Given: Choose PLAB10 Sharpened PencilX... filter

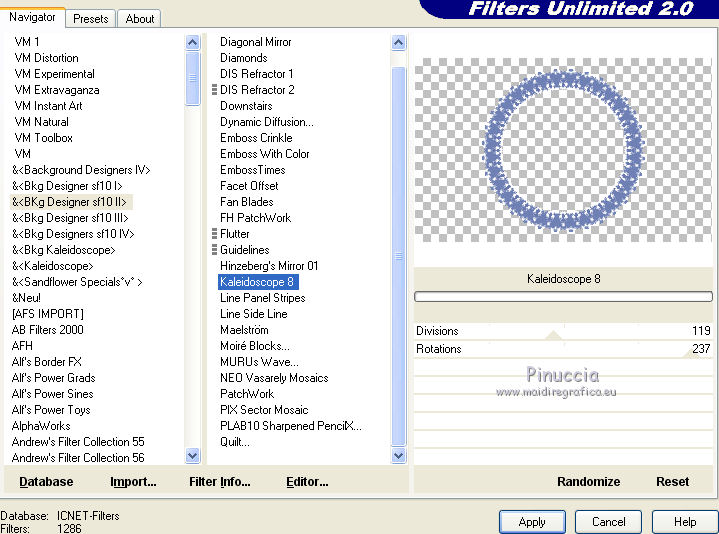Looking at the screenshot, I should click(x=290, y=426).
